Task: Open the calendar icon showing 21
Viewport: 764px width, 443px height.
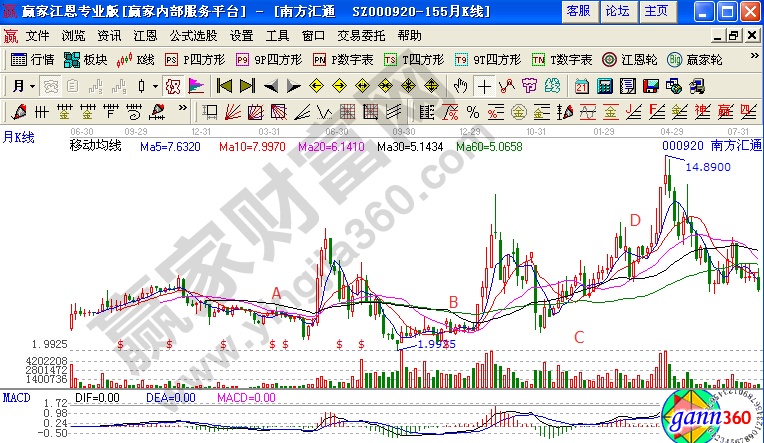Action: (581, 86)
